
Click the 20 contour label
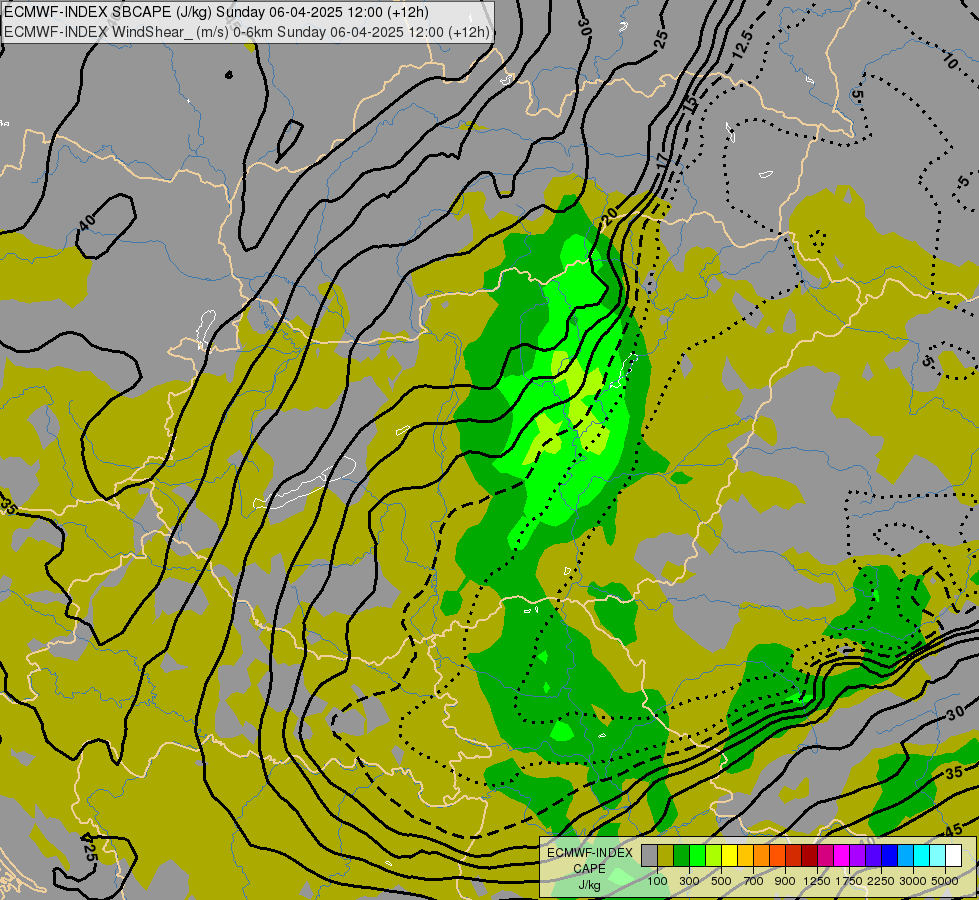[x=609, y=215]
